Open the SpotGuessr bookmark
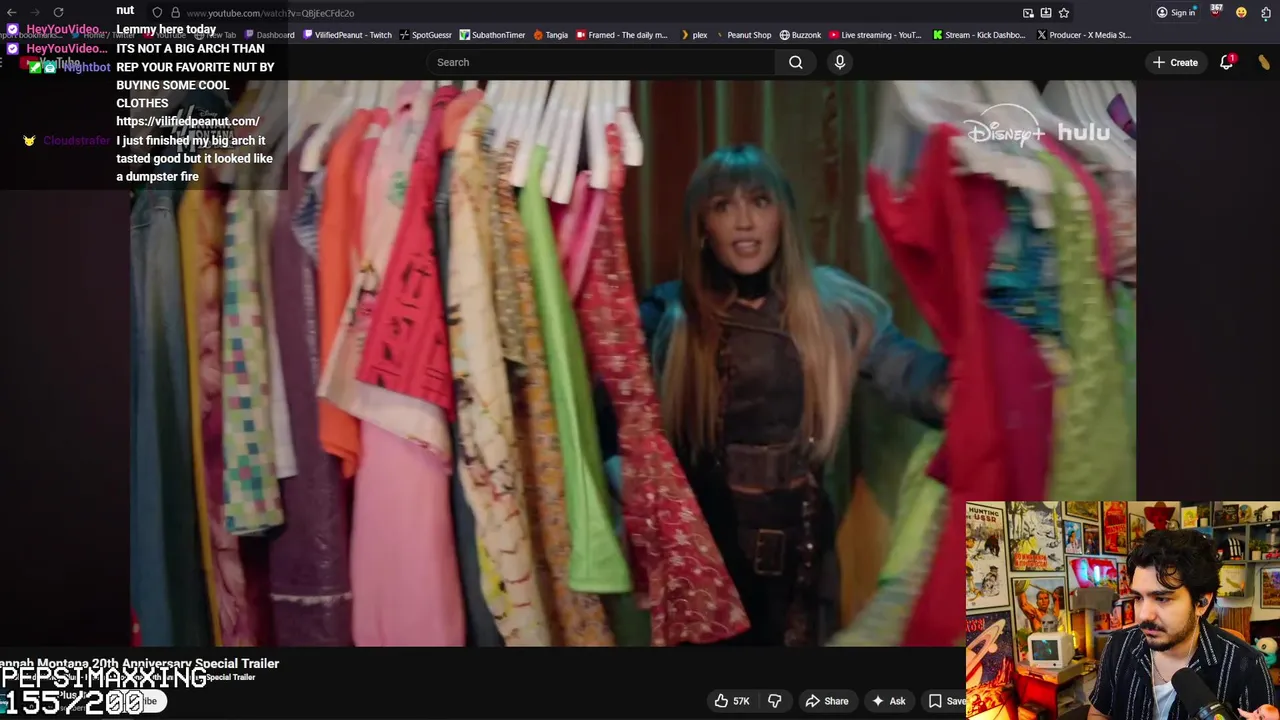 coord(425,35)
